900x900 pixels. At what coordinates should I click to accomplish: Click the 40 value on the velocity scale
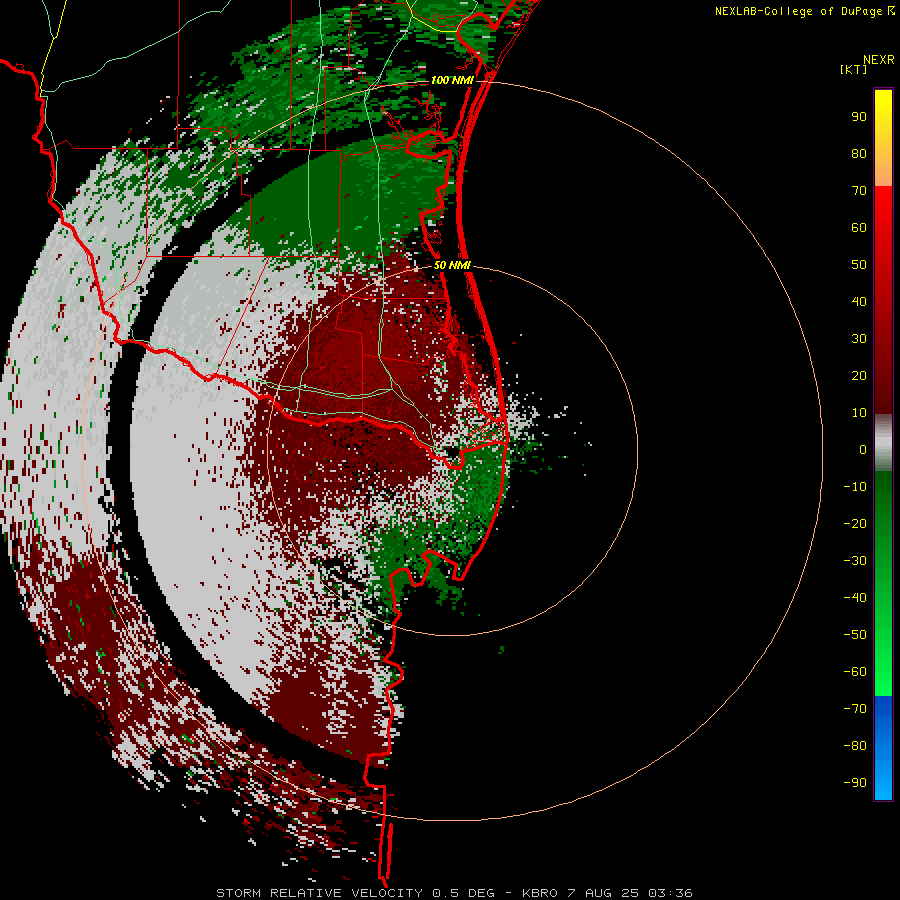[859, 302]
